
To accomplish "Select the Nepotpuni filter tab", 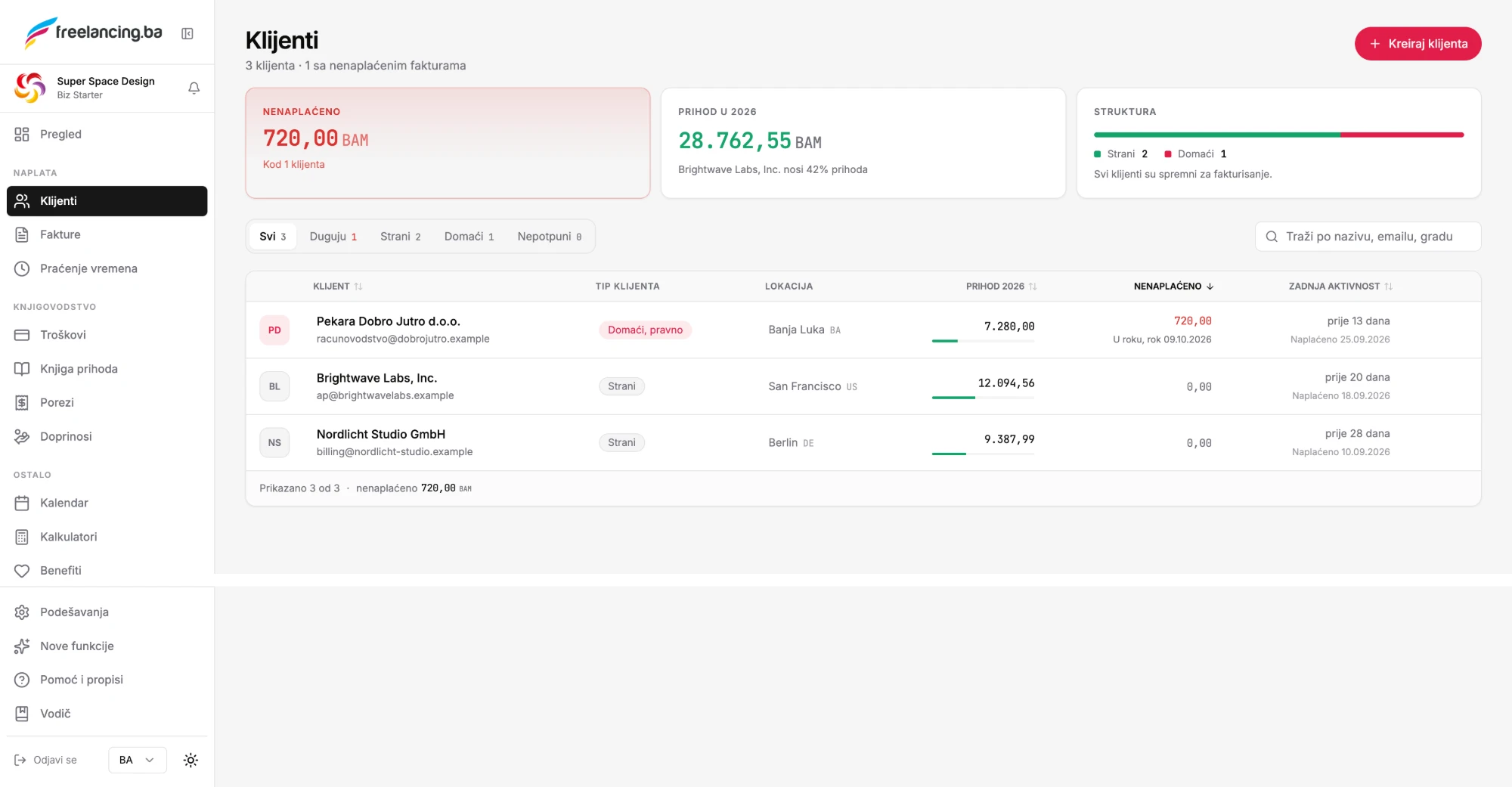I will [550, 237].
